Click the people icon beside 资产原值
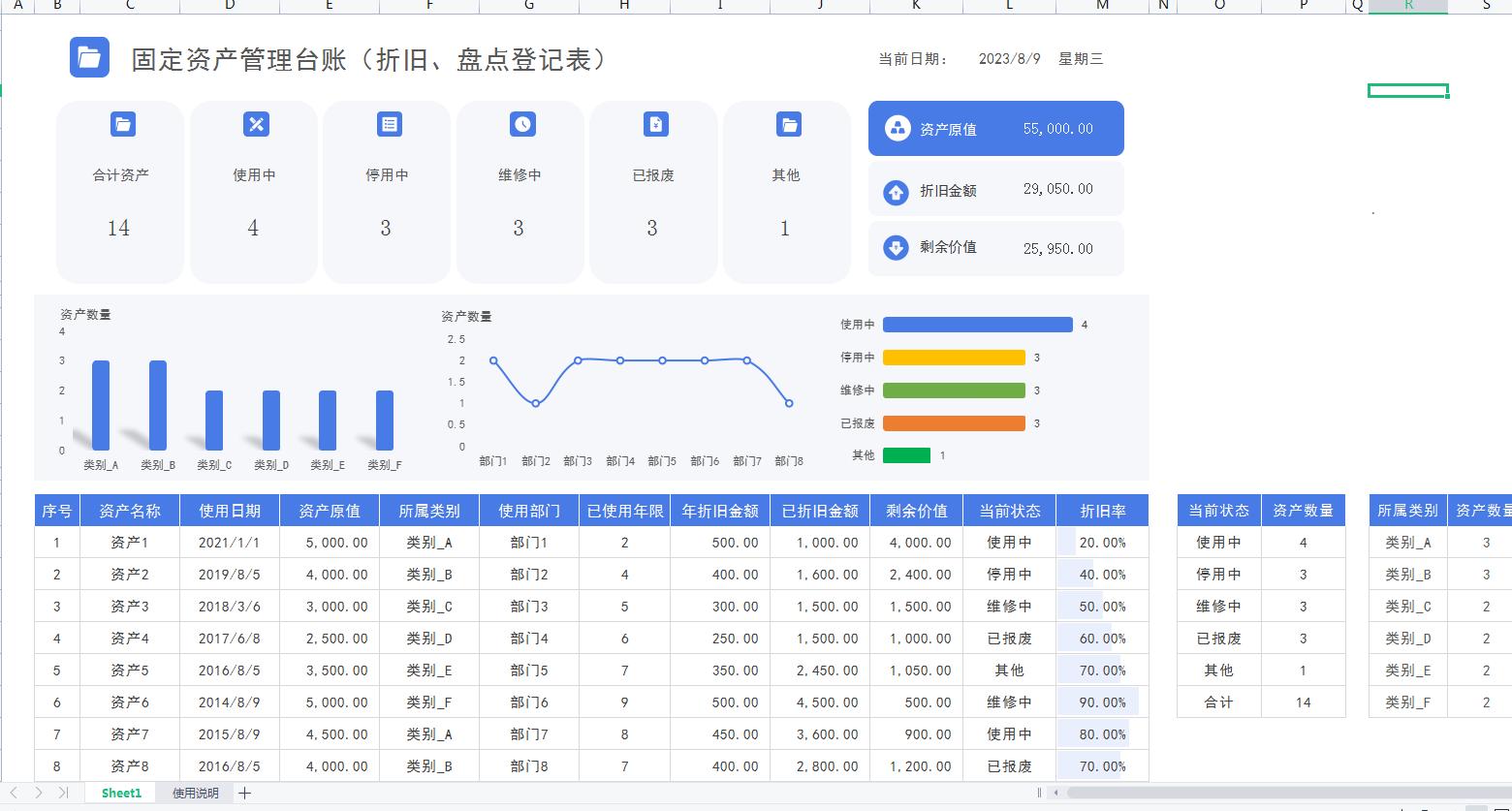Image resolution: width=1512 pixels, height=811 pixels. pos(898,129)
